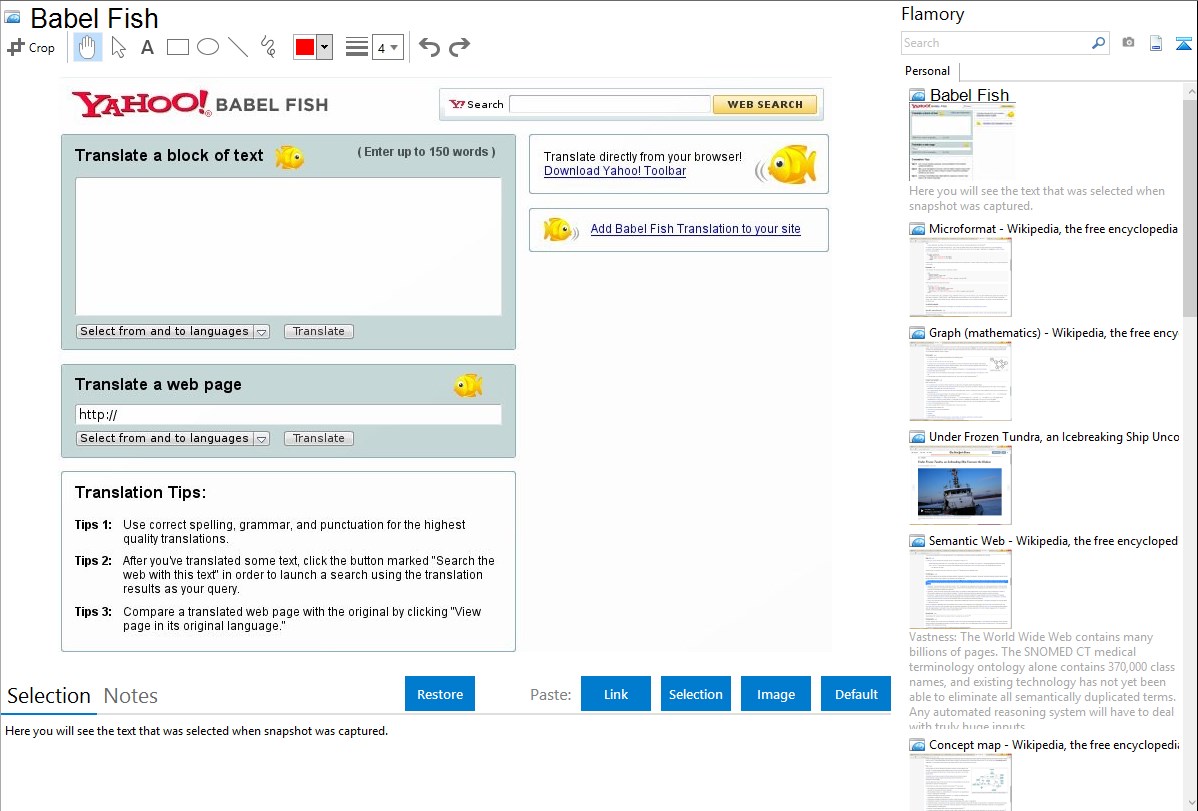Open web page language selection dropdown
Screen dimensions: 1198x811
pyautogui.click(x=173, y=439)
